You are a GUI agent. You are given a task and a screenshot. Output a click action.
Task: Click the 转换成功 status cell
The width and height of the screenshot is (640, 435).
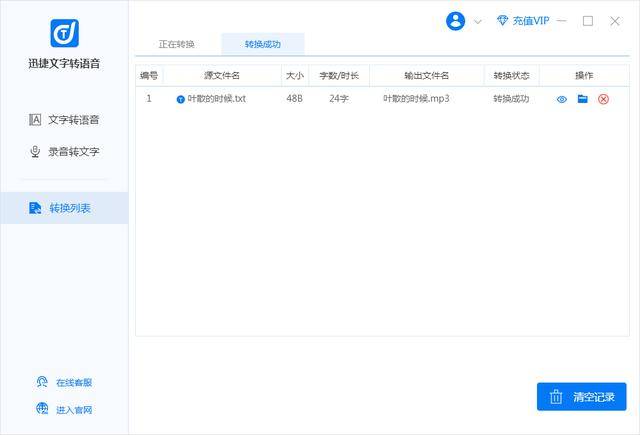511,99
